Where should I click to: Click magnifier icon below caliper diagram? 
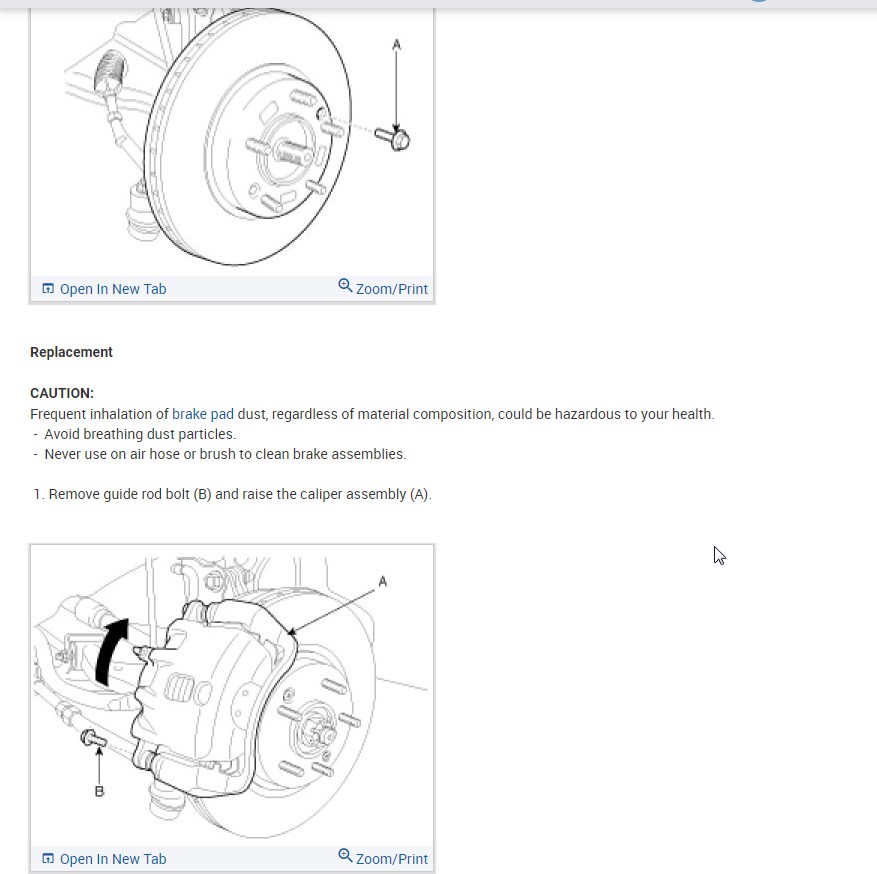pyautogui.click(x=345, y=856)
